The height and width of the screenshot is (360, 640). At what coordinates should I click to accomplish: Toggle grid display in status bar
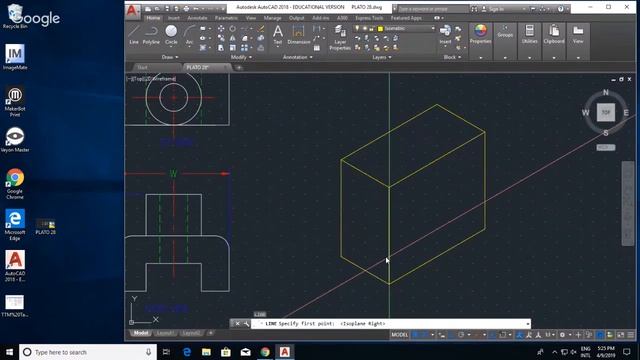[x=415, y=335]
